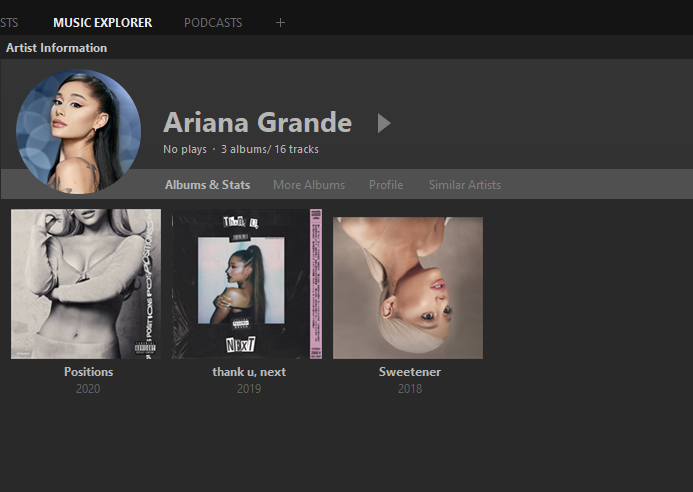
Task: Click the "3 albums/ 16 tracks" text
Action: 270,149
